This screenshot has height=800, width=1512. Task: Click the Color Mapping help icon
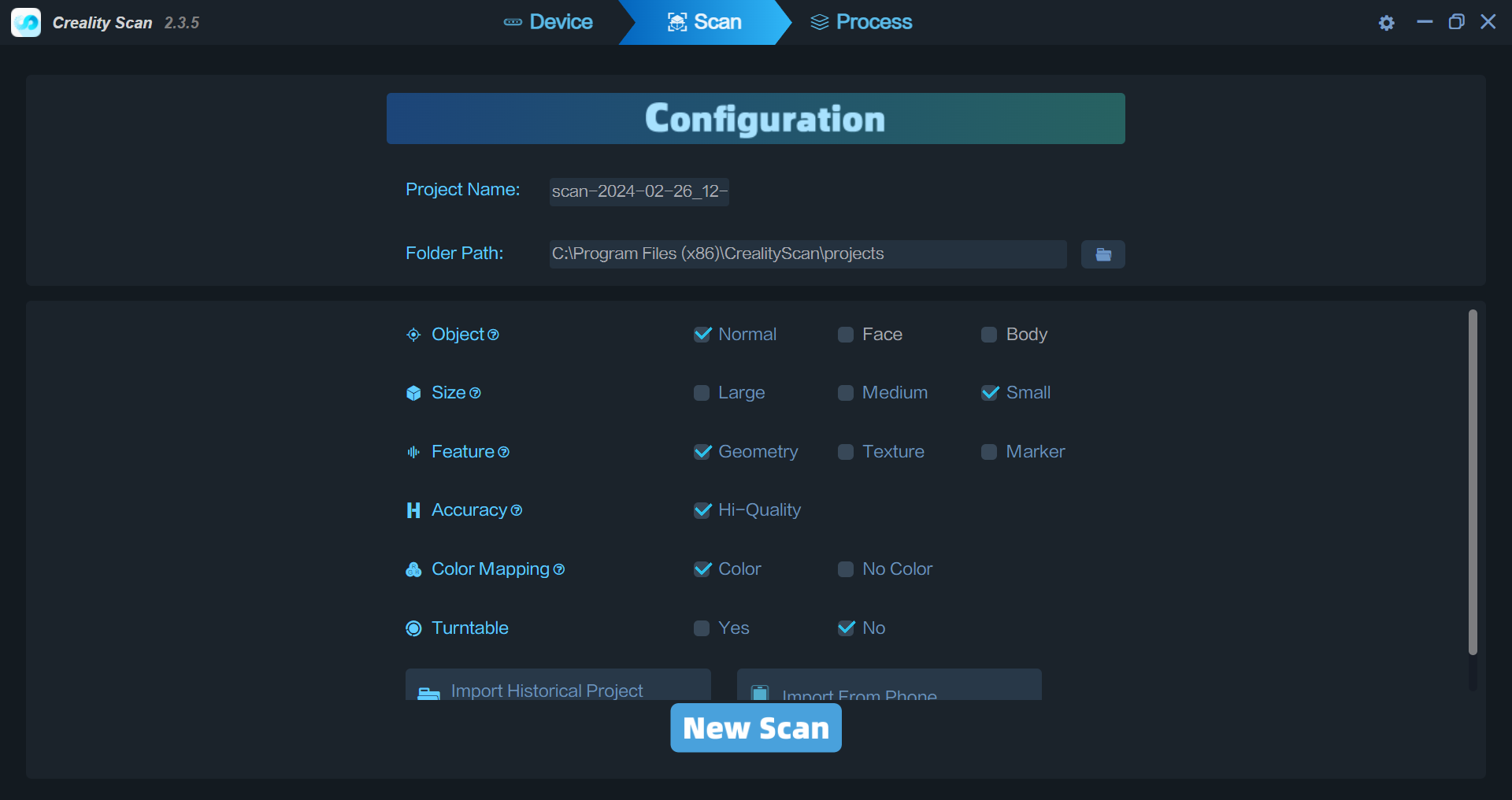coord(559,569)
